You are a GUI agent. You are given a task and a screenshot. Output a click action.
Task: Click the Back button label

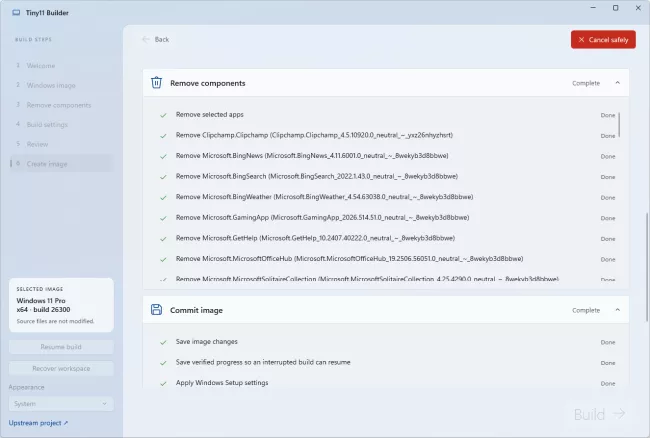(x=162, y=39)
